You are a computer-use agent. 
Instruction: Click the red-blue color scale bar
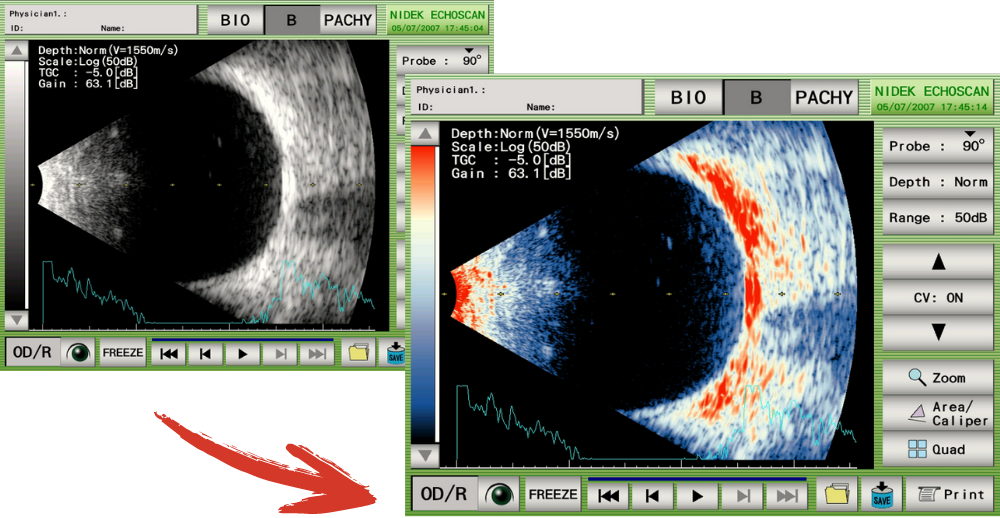point(423,295)
